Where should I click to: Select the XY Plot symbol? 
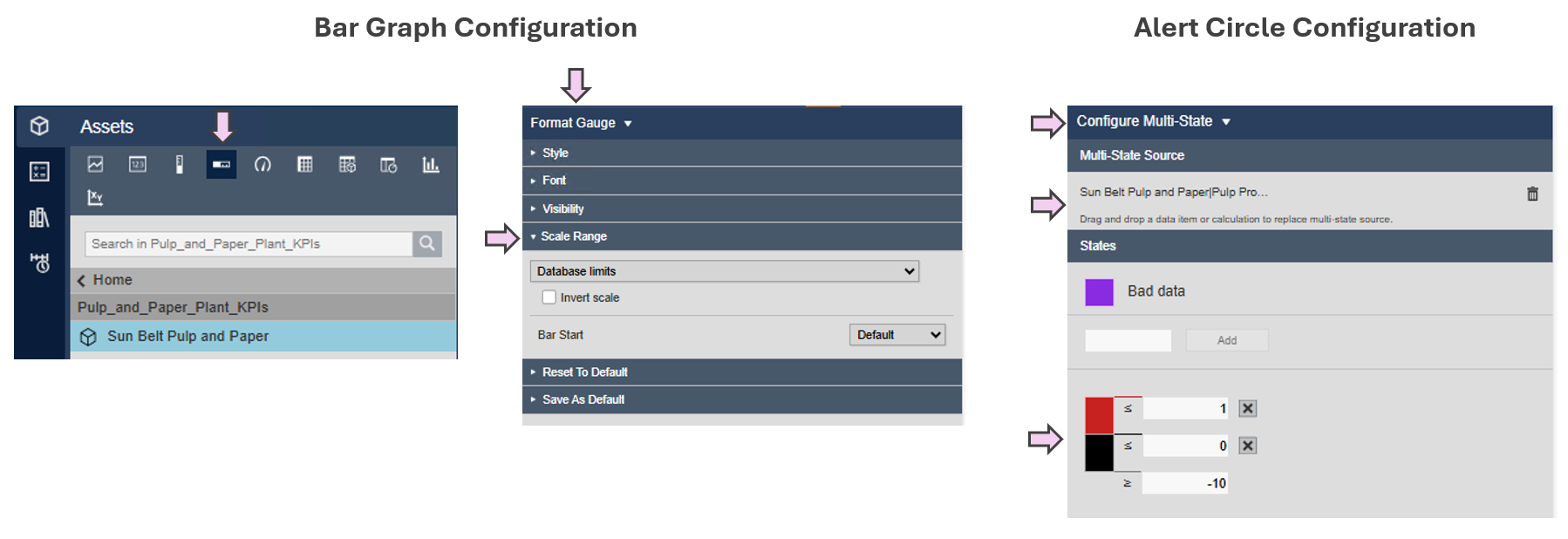(96, 198)
